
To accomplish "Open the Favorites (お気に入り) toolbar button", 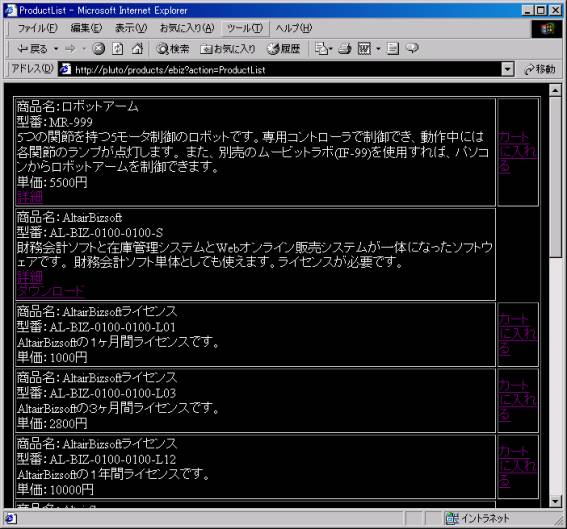I will click(x=228, y=48).
